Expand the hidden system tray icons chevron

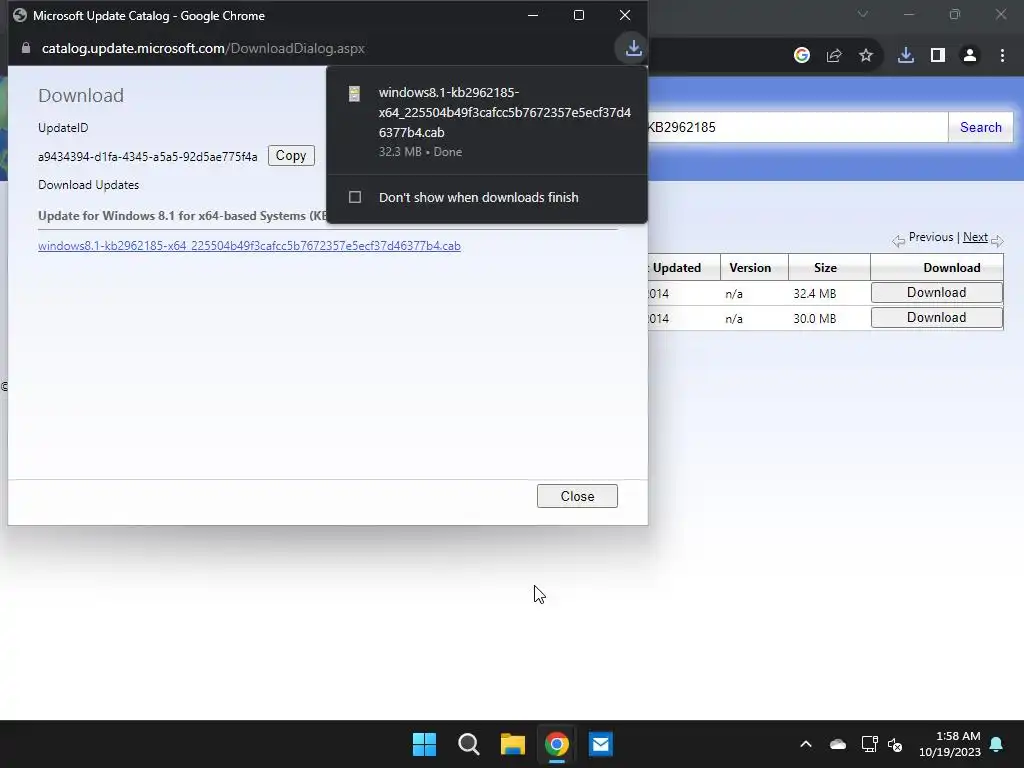[x=806, y=744]
